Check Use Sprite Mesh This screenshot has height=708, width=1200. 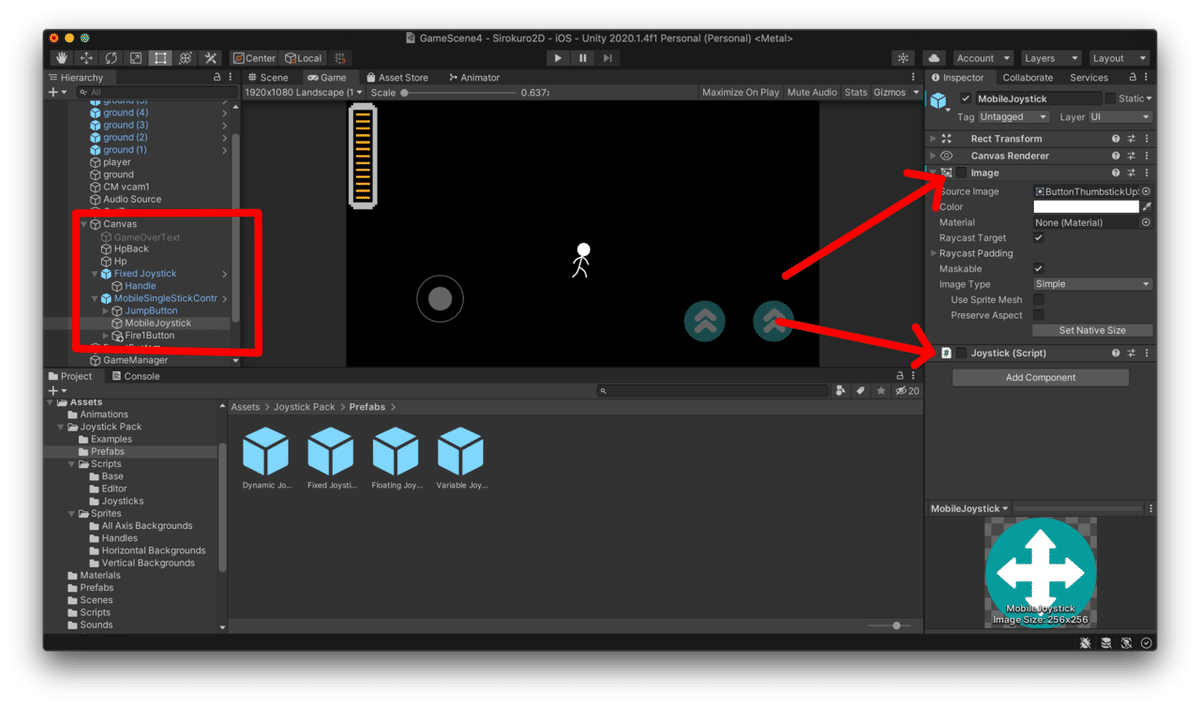click(x=1038, y=300)
